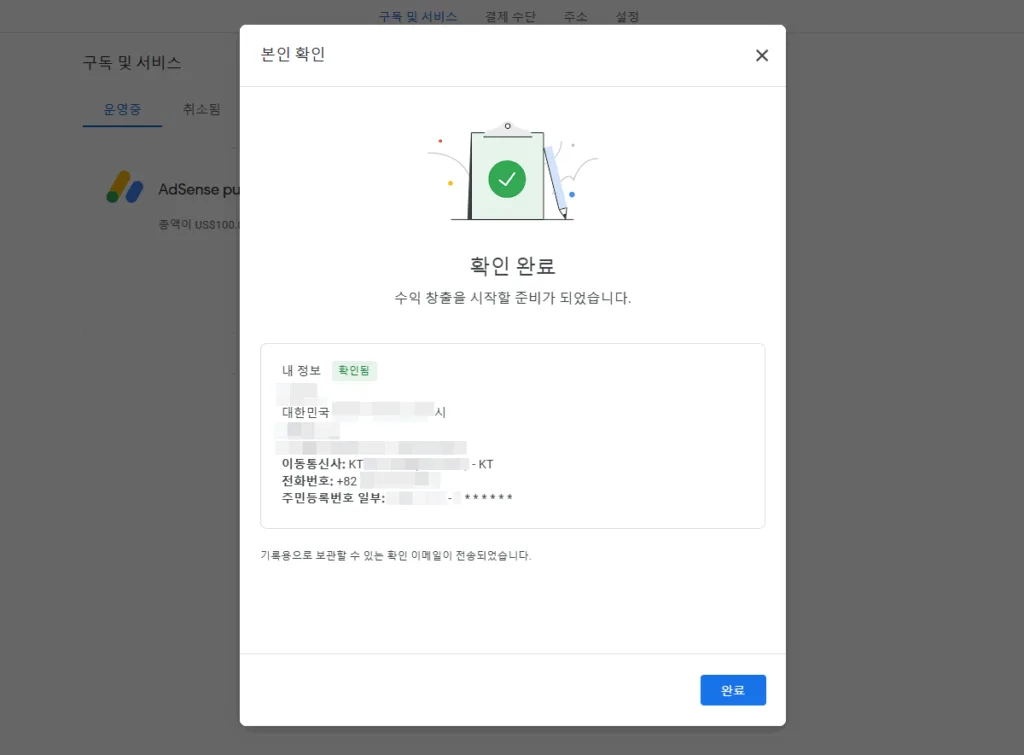The height and width of the screenshot is (755, 1024).
Task: Show the 취소됨 subscriptions tab
Action: tap(202, 109)
